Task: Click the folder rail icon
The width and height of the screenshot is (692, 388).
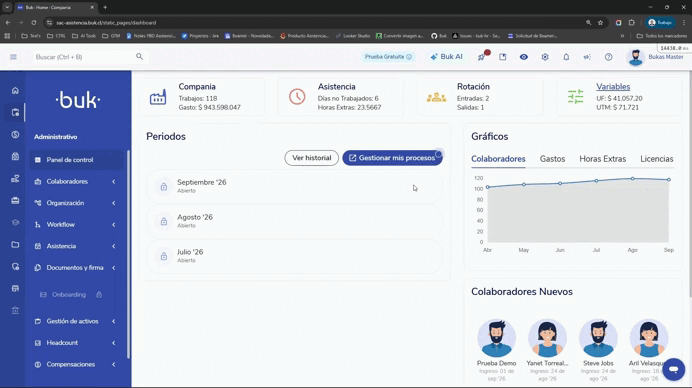Action: [15, 245]
